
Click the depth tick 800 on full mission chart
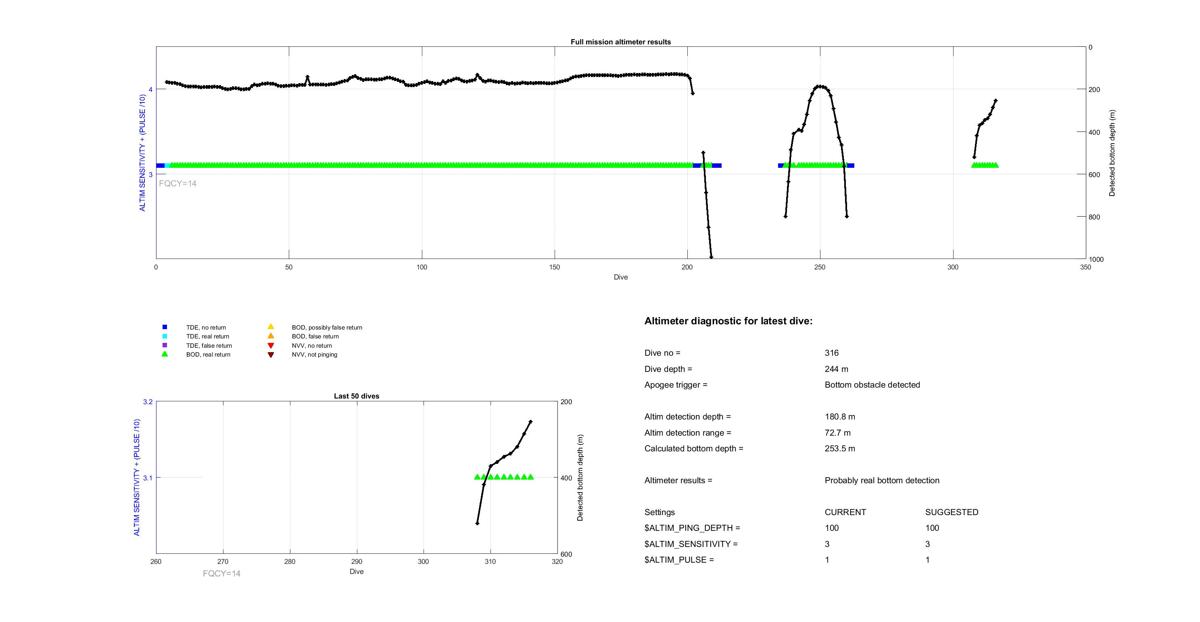[1095, 217]
